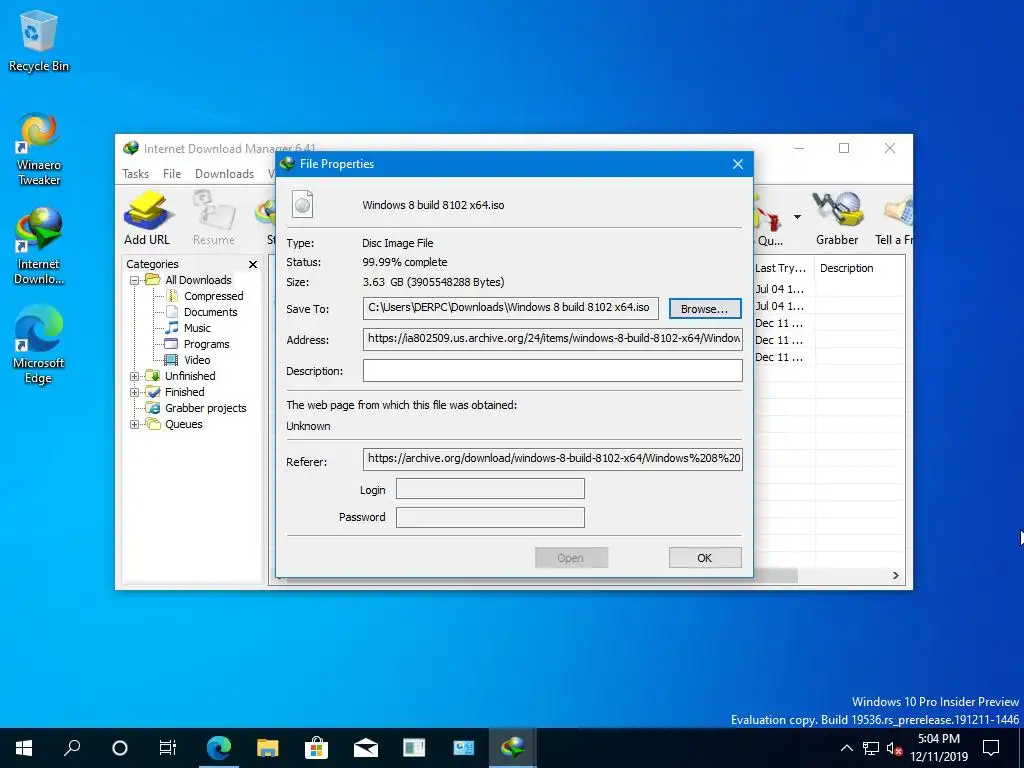Click the Save To path field
Viewport: 1024px width, 768px height.
click(510, 308)
